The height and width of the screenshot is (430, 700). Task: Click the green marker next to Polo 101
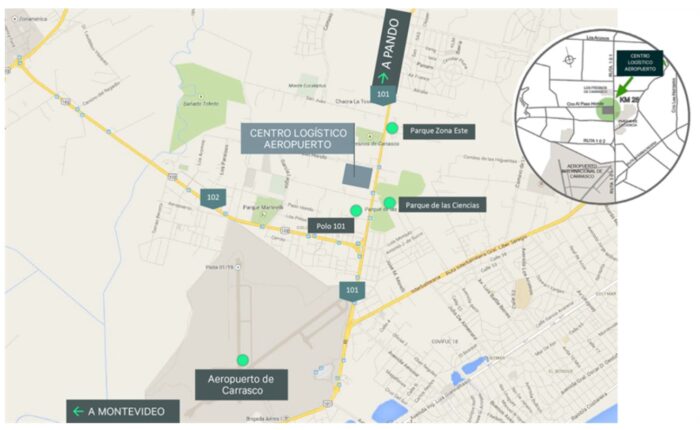(x=356, y=210)
